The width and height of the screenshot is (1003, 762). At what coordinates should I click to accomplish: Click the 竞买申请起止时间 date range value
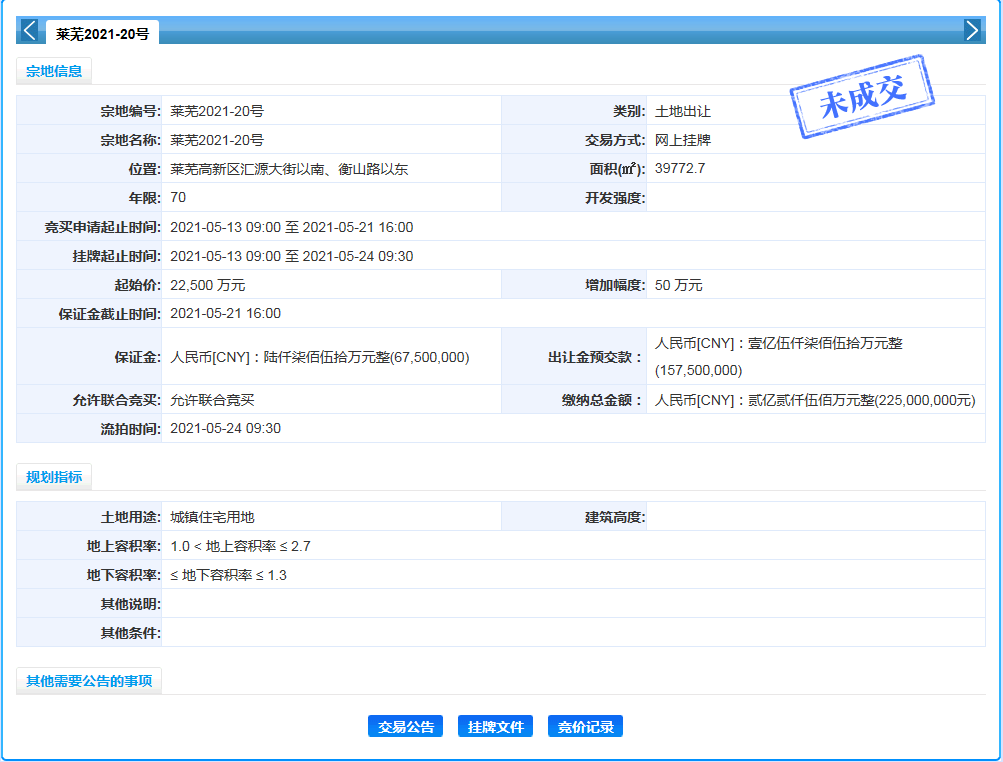[292, 227]
